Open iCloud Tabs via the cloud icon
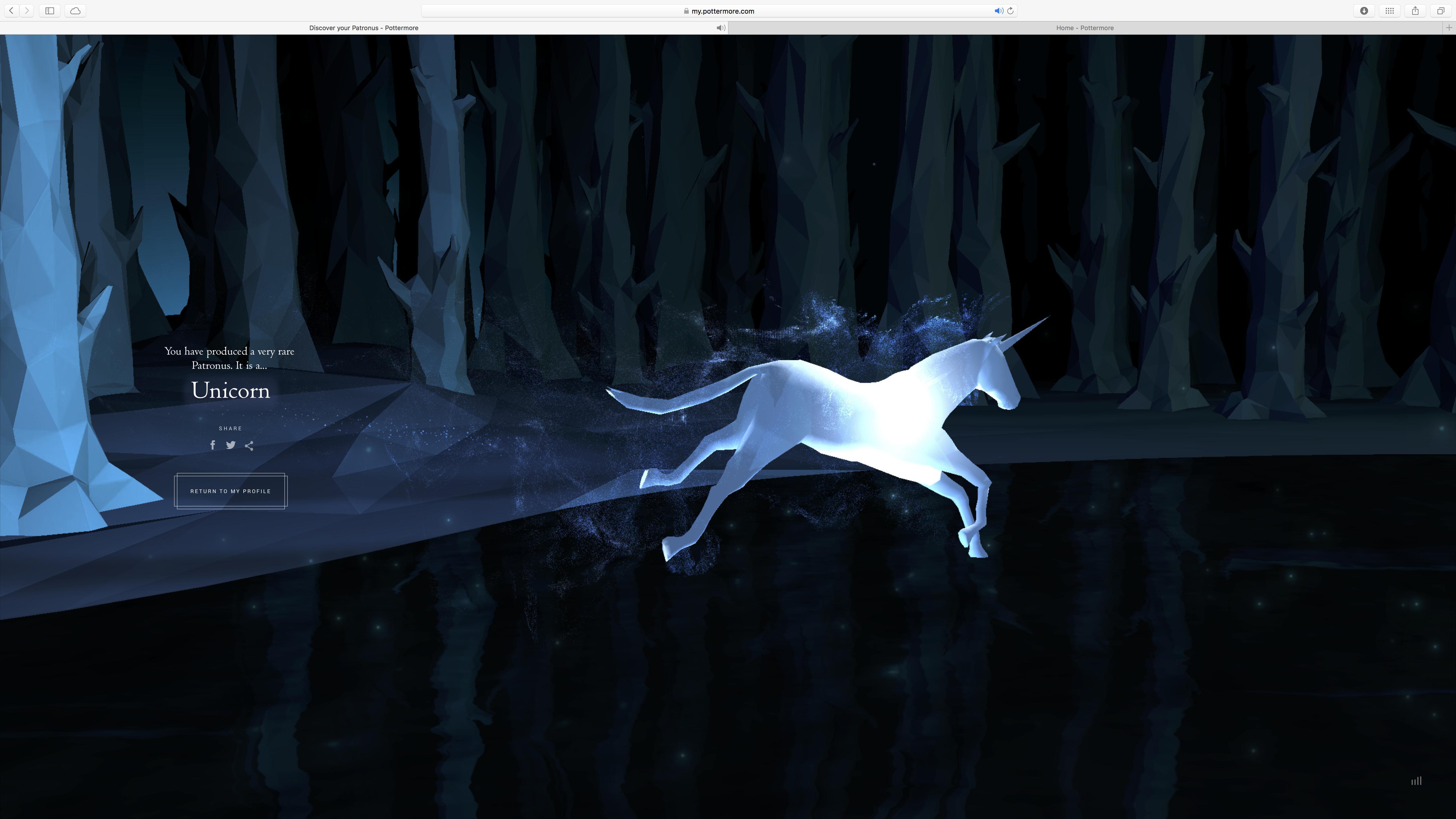This screenshot has width=1456, height=819. pos(75,11)
